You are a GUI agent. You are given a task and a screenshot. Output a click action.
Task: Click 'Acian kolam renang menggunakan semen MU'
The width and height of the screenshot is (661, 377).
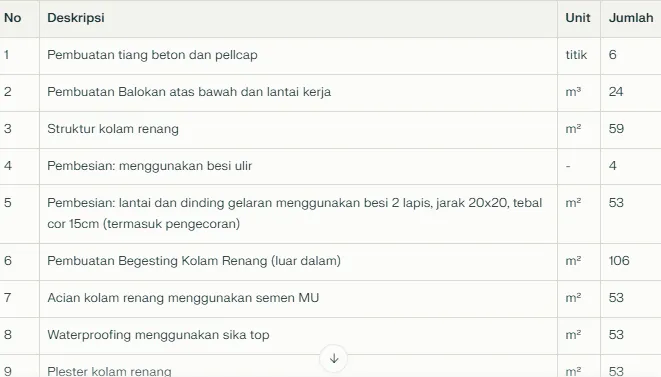pyautogui.click(x=183, y=298)
